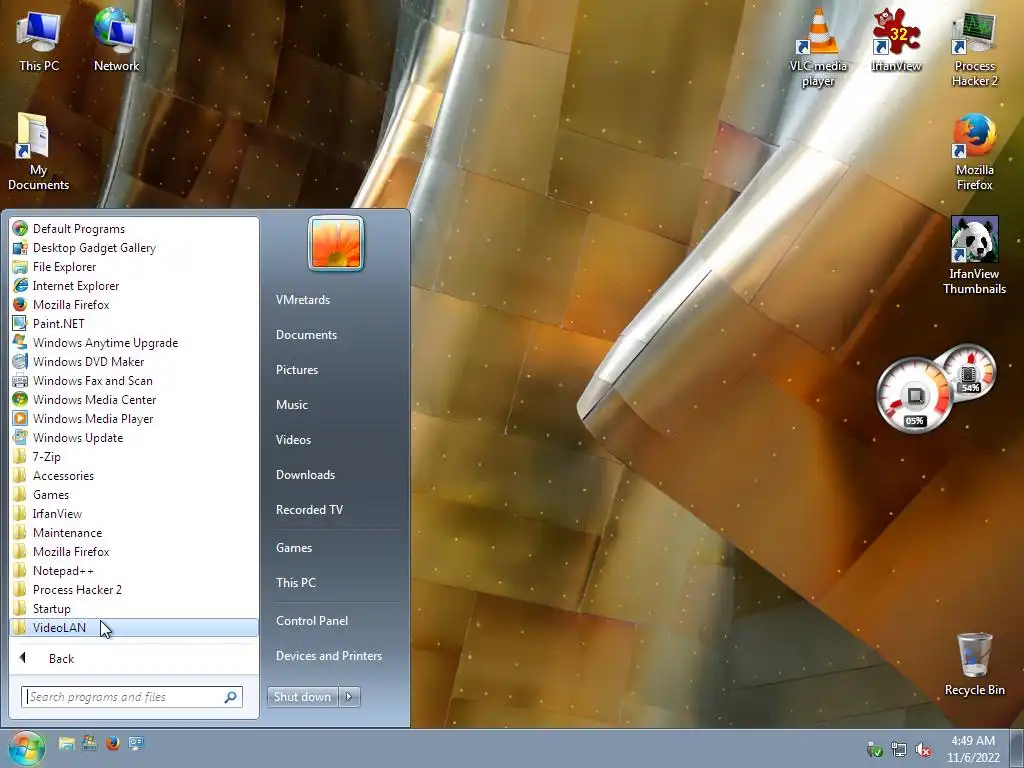This screenshot has width=1024, height=768.
Task: Launch Windows Media Player
Action: click(x=134, y=418)
